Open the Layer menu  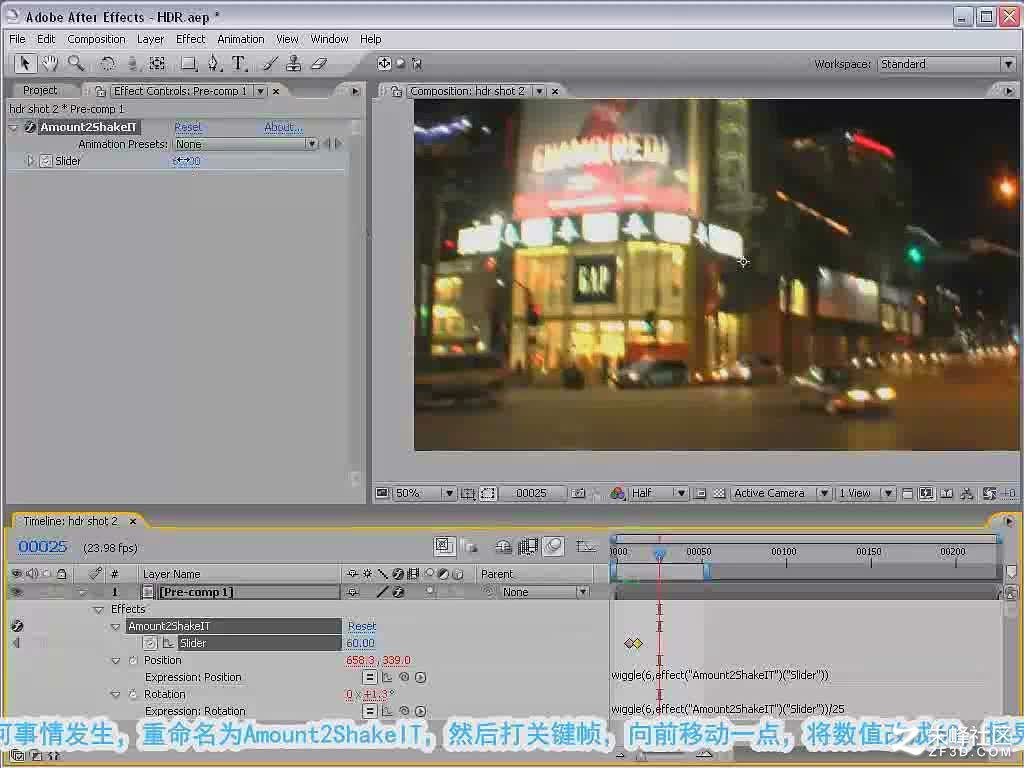(x=150, y=39)
